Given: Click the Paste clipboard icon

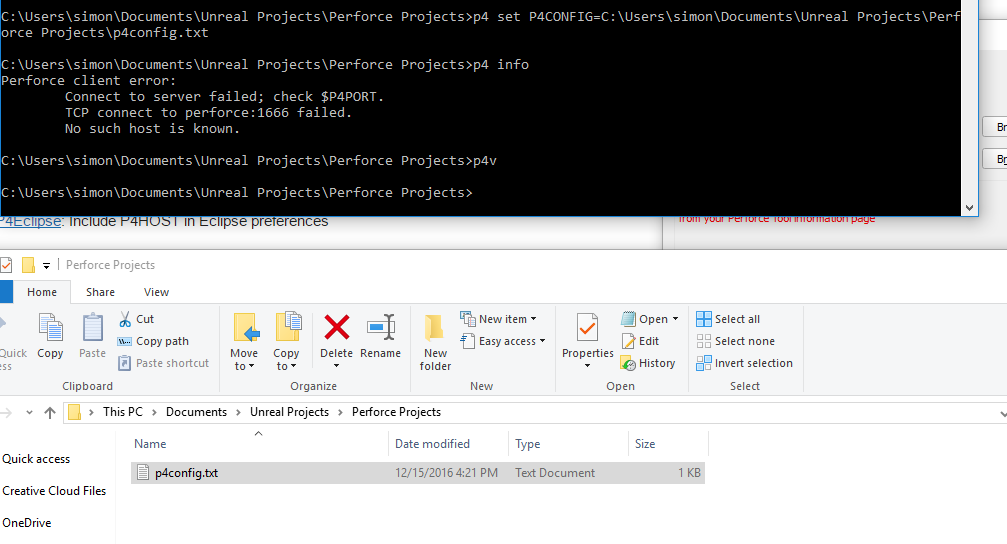Looking at the screenshot, I should 92,328.
